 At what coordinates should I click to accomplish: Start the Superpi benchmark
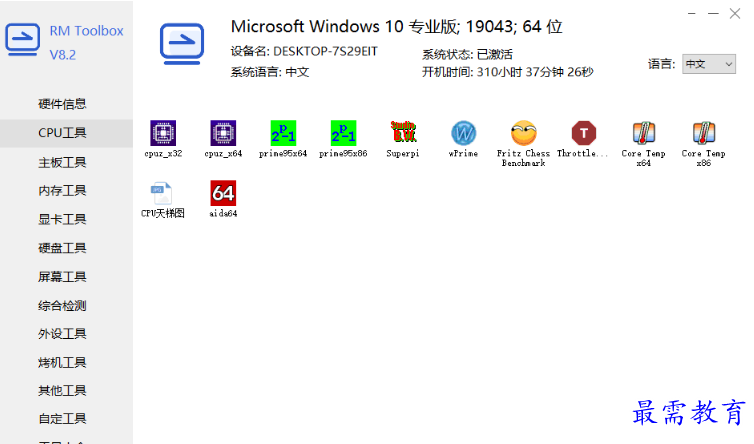click(x=403, y=139)
